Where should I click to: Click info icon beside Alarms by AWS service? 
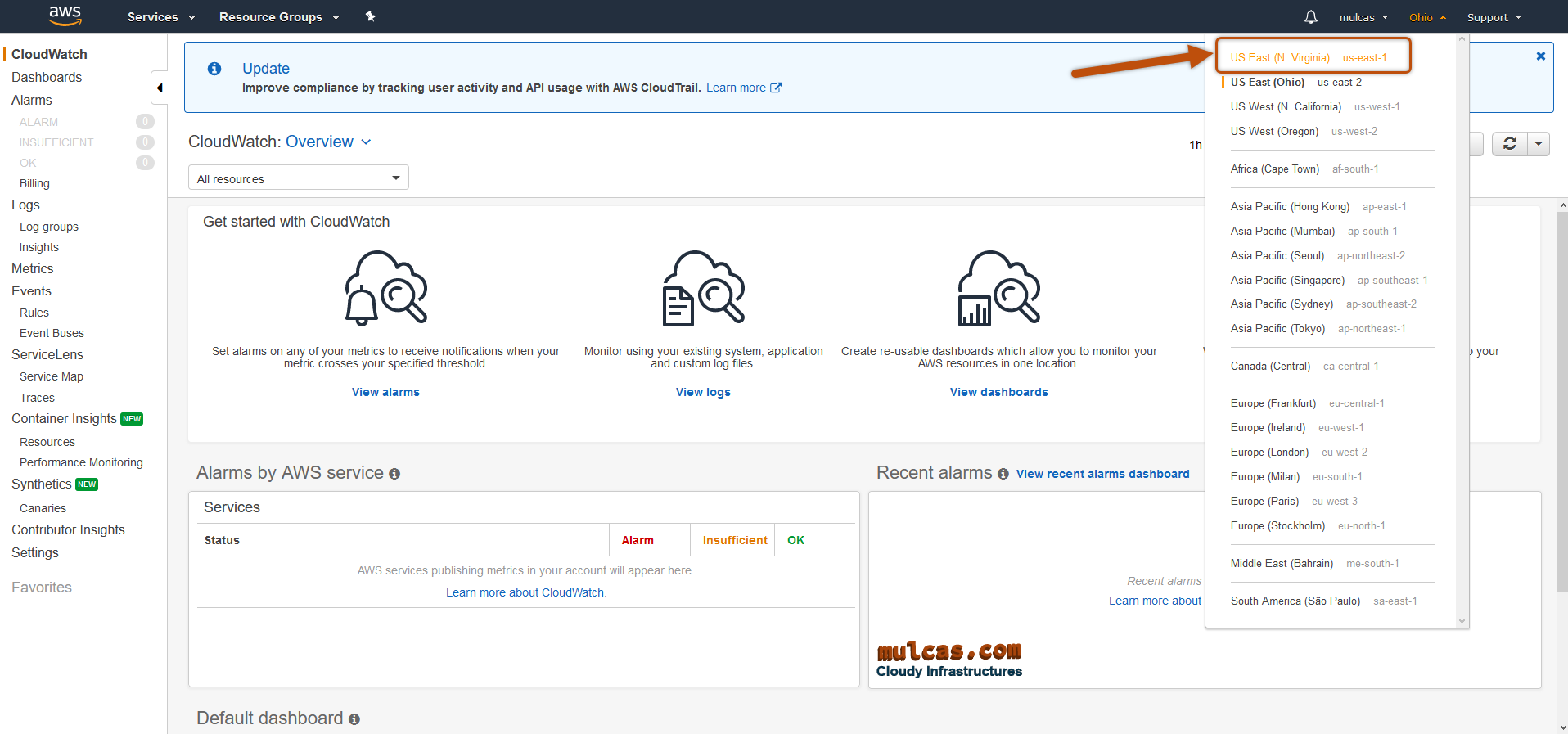tap(394, 474)
